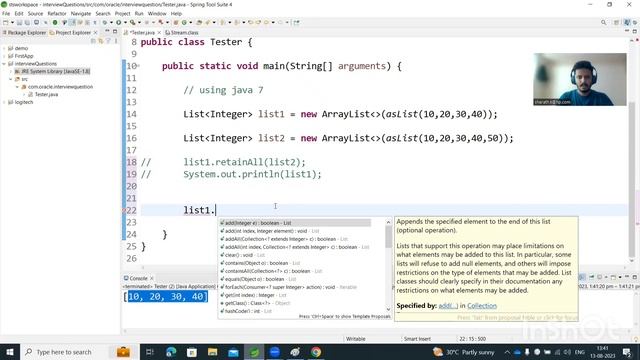The image size is (640, 360).
Task: Click the Type here to search box
Action: 64,352
